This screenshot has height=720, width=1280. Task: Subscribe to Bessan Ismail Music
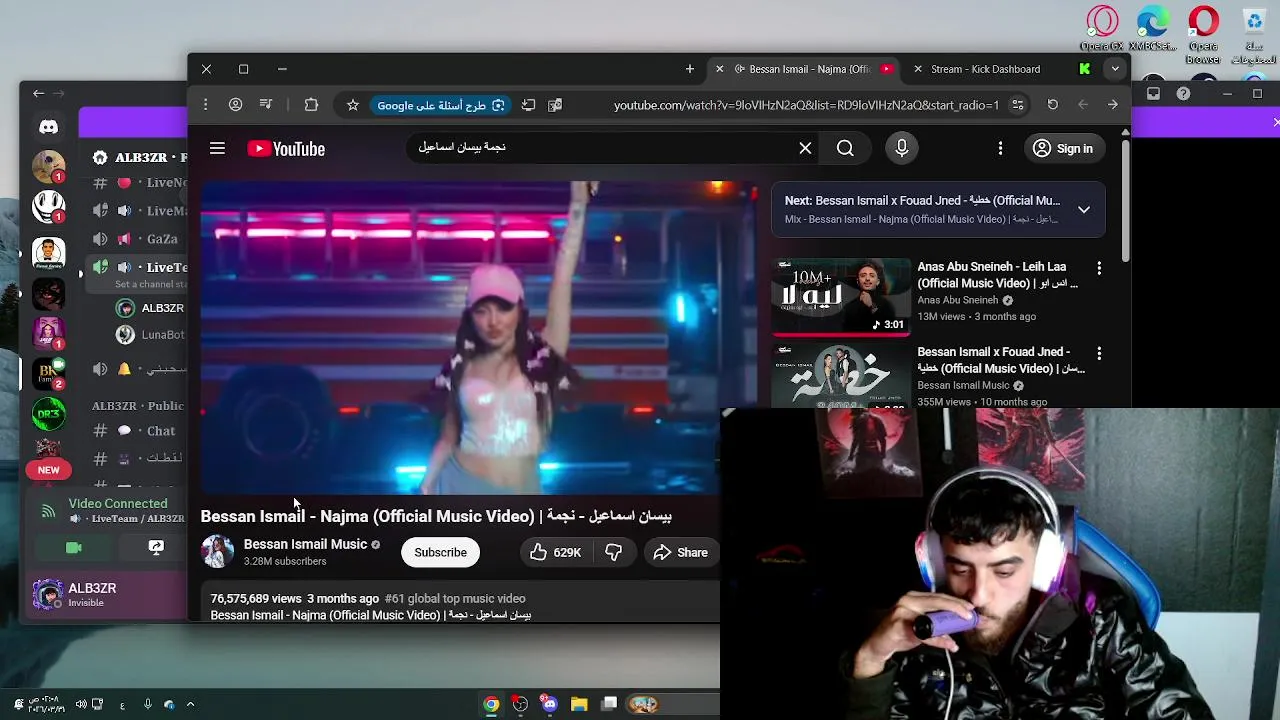point(440,552)
